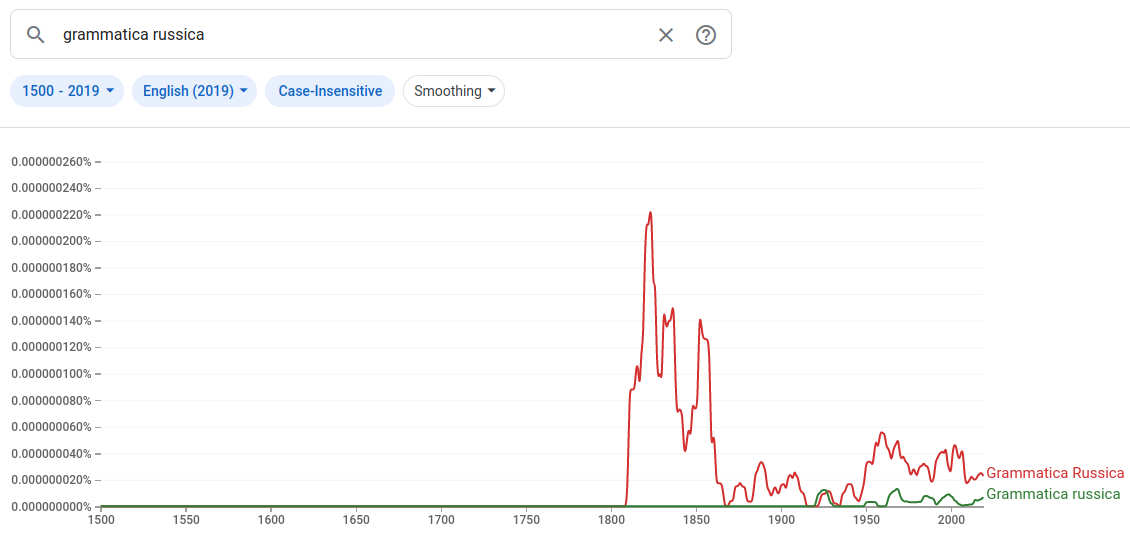Click the 1900 label on the x-axis
1130x540 pixels.
coord(781,520)
